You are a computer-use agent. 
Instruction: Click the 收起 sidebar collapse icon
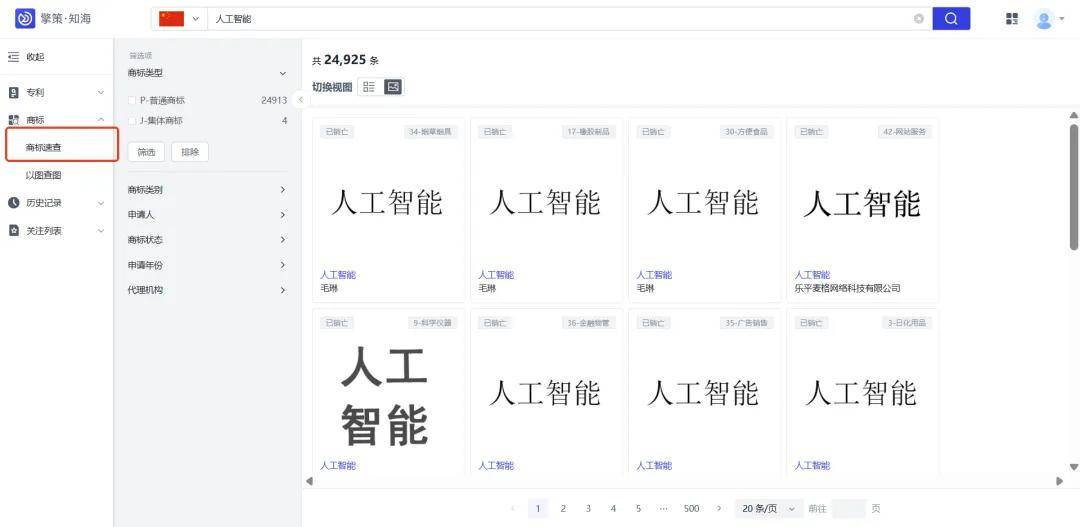(13, 57)
